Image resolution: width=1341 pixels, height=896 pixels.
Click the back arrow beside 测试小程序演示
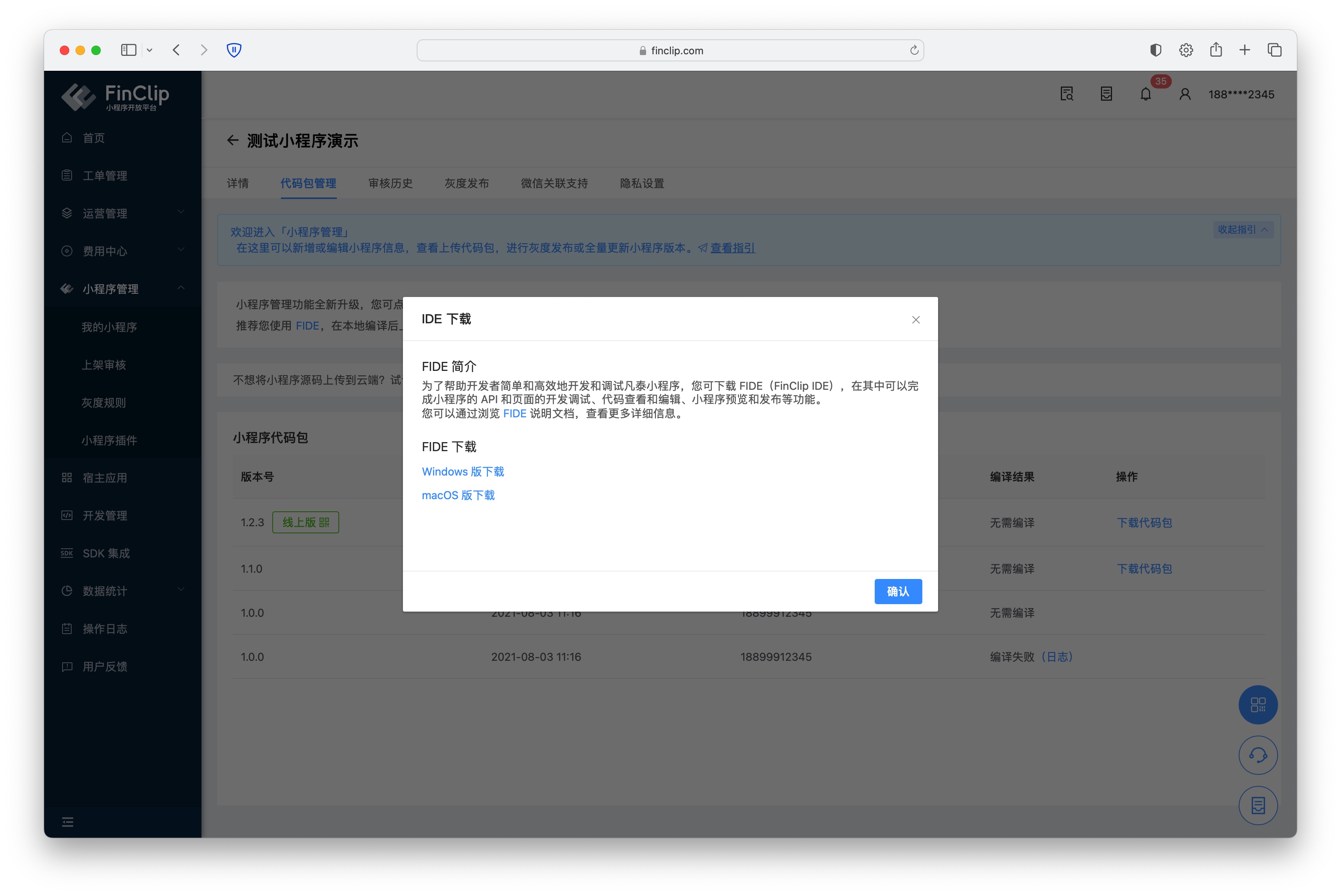click(232, 140)
